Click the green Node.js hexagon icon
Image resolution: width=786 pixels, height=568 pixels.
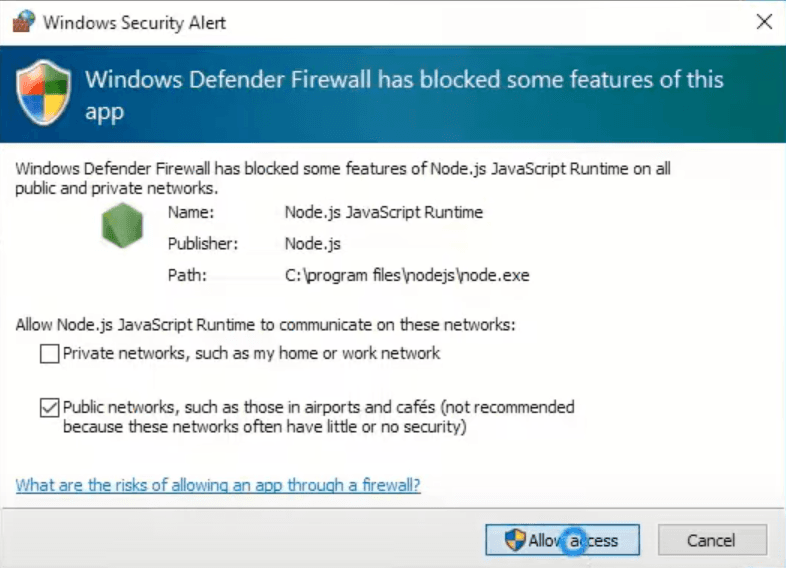123,226
